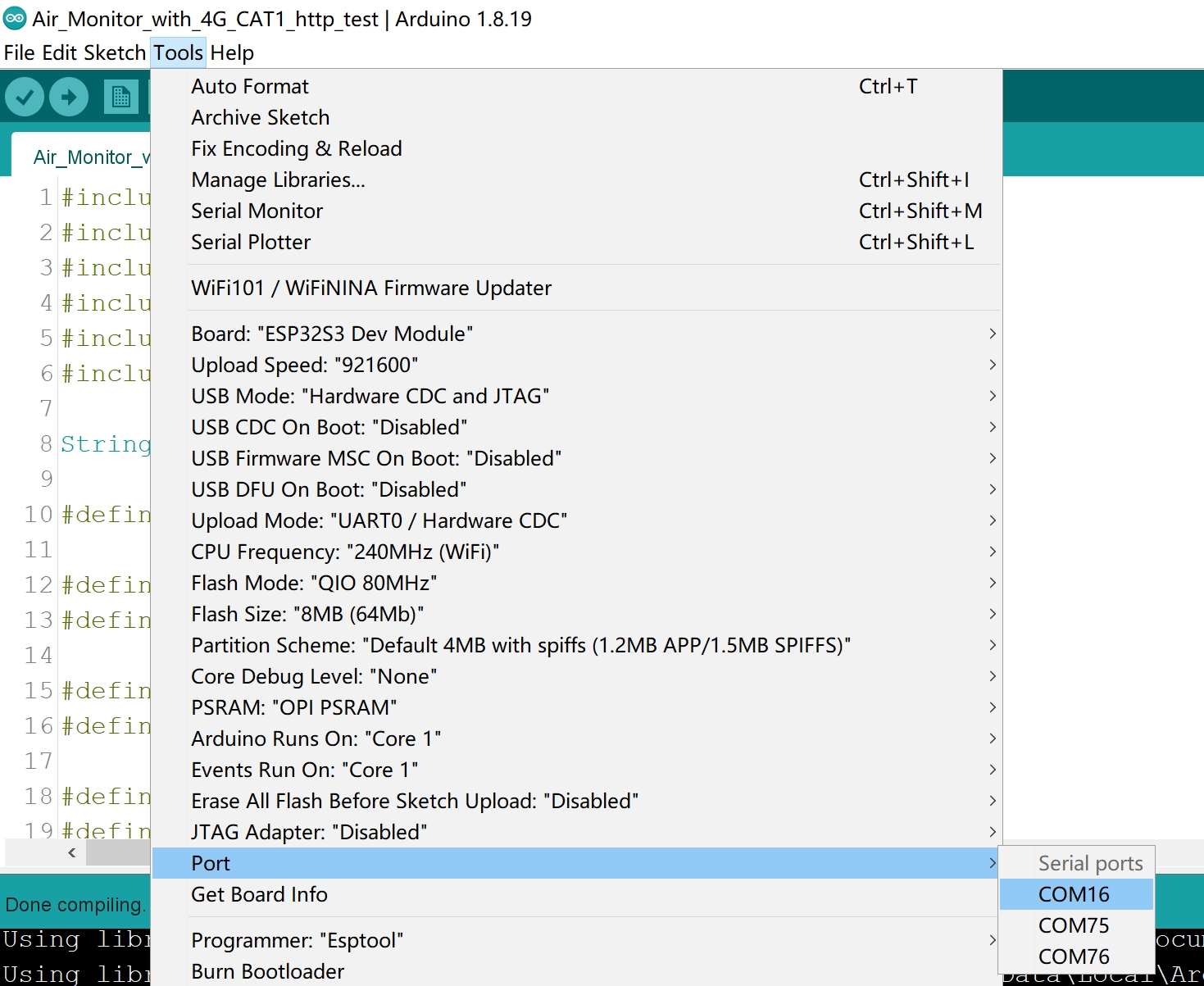Screen dimensions: 1204x986
Task: Select Get Board Info
Action: tap(576, 894)
